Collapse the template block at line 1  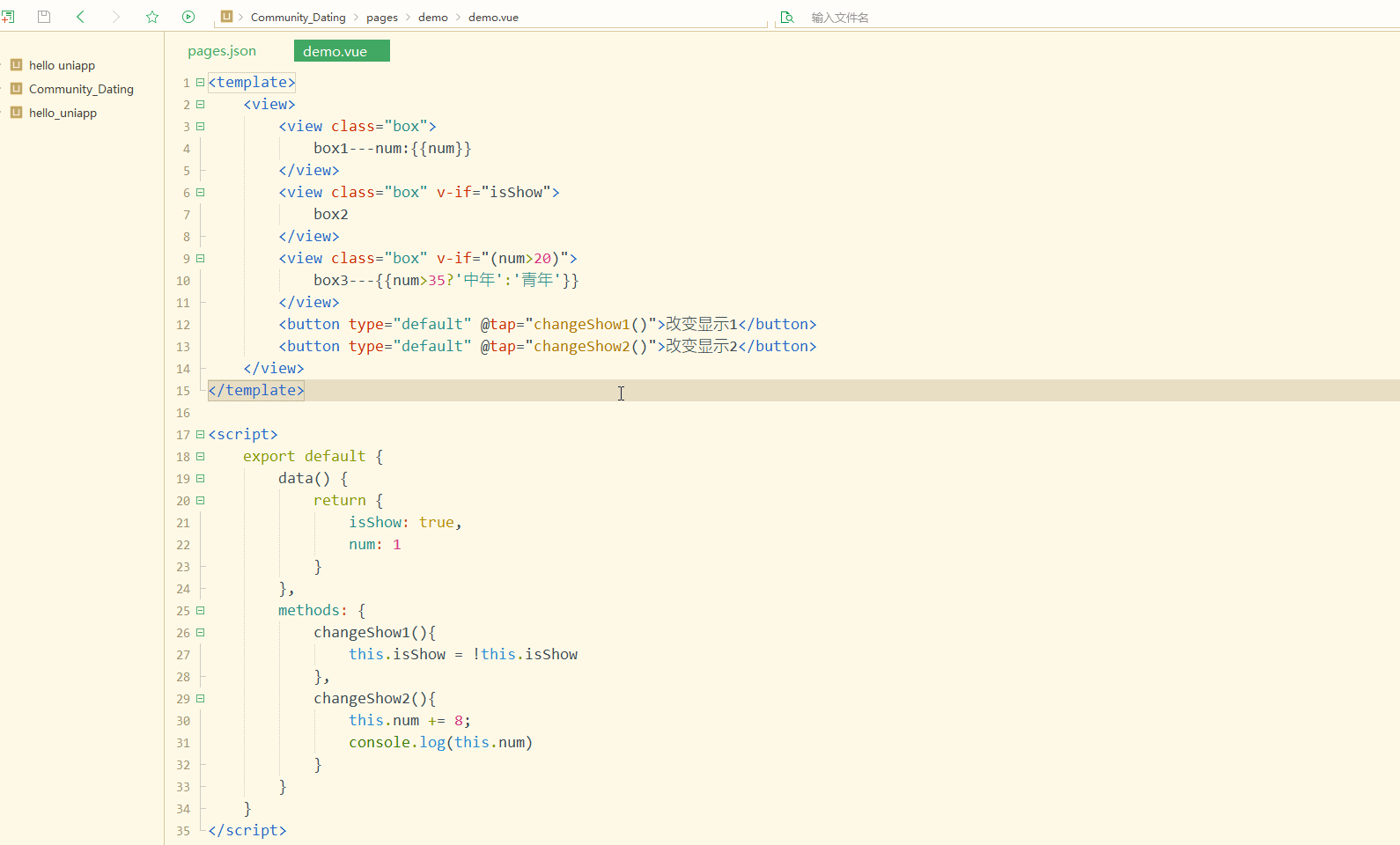point(201,82)
